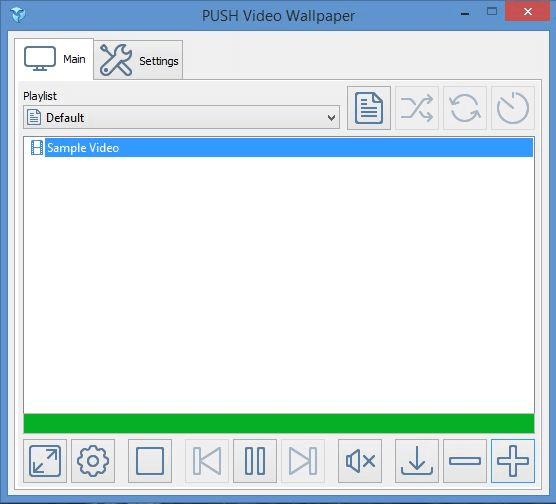
Task: Pause the playing video wallpaper
Action: point(255,461)
